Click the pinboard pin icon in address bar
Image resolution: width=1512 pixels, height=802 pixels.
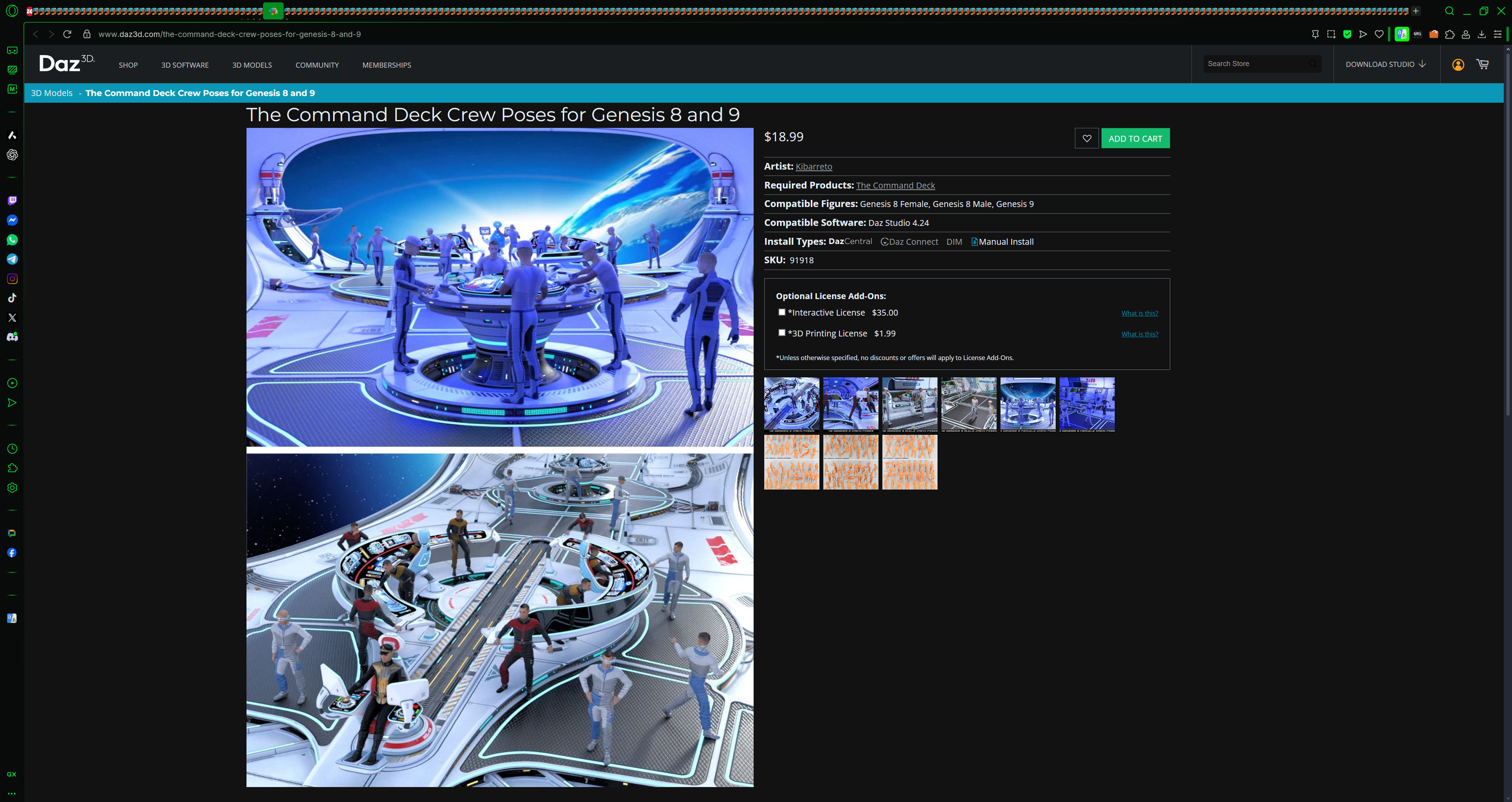[x=1315, y=34]
